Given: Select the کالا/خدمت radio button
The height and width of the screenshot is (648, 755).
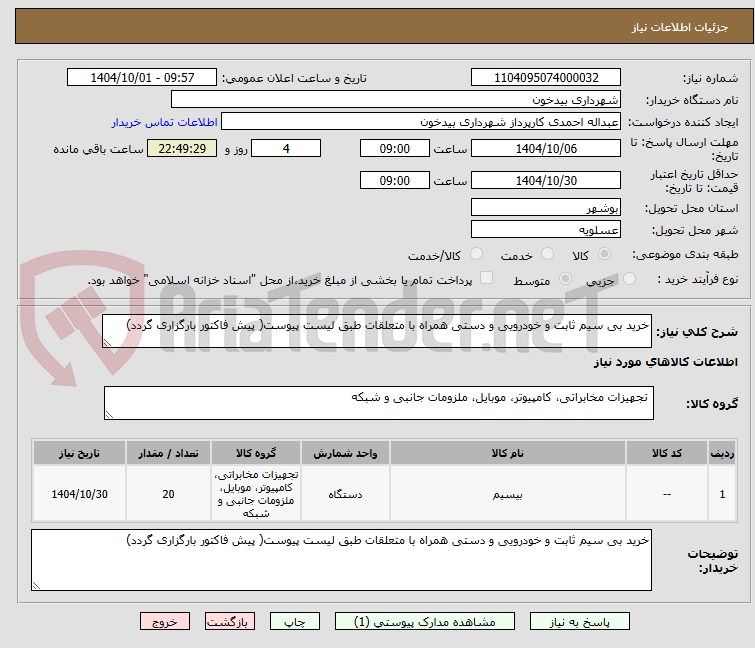Looking at the screenshot, I should [x=476, y=254].
